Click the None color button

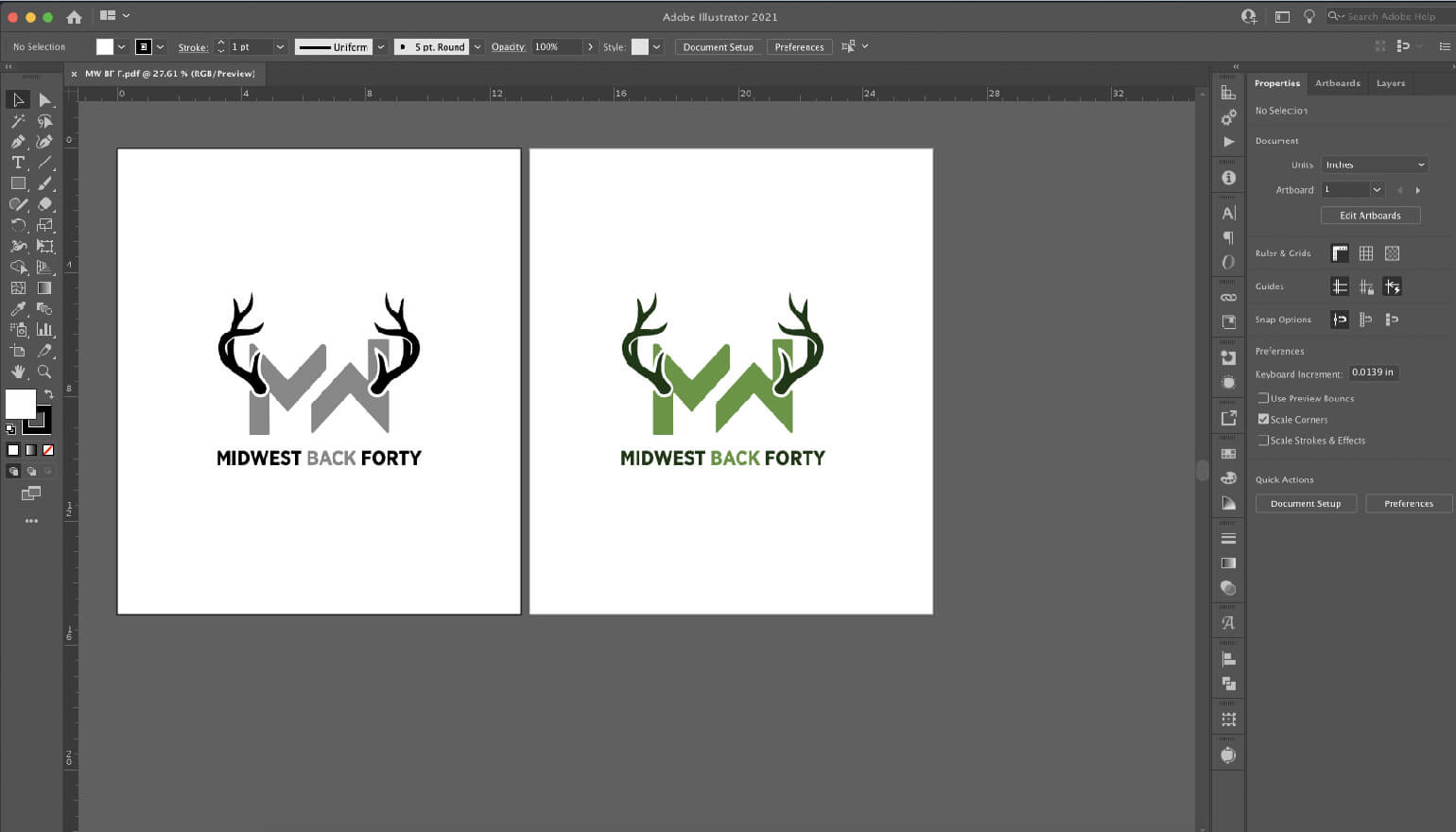click(48, 450)
